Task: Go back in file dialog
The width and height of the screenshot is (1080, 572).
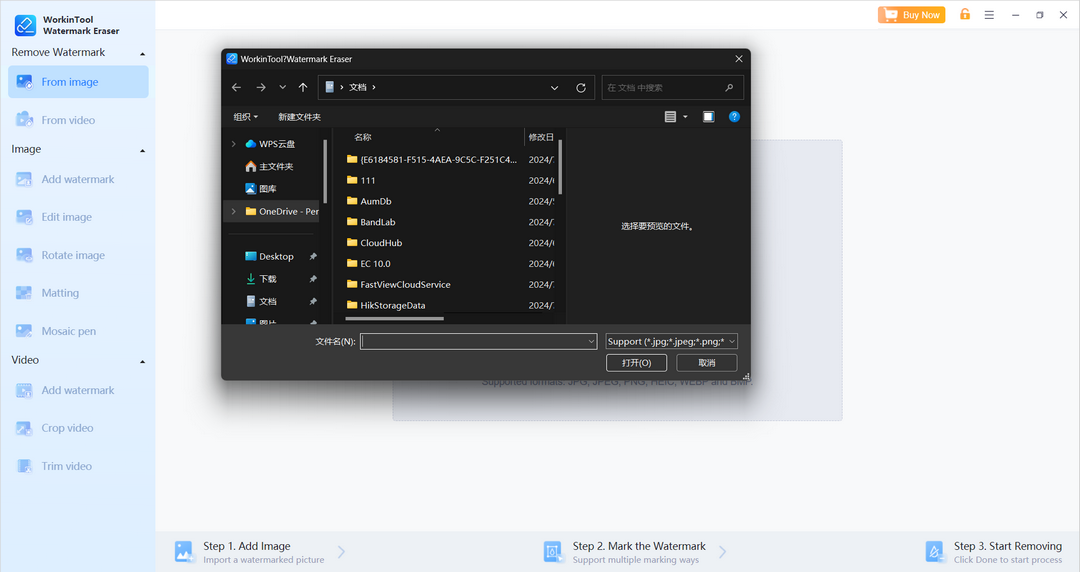Action: [x=236, y=88]
